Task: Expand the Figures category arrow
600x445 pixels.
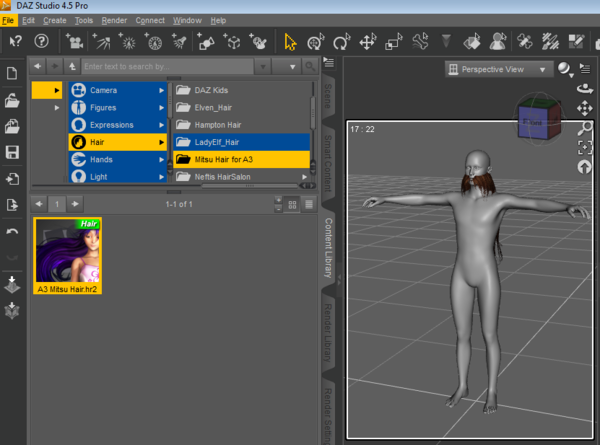Action: point(161,108)
